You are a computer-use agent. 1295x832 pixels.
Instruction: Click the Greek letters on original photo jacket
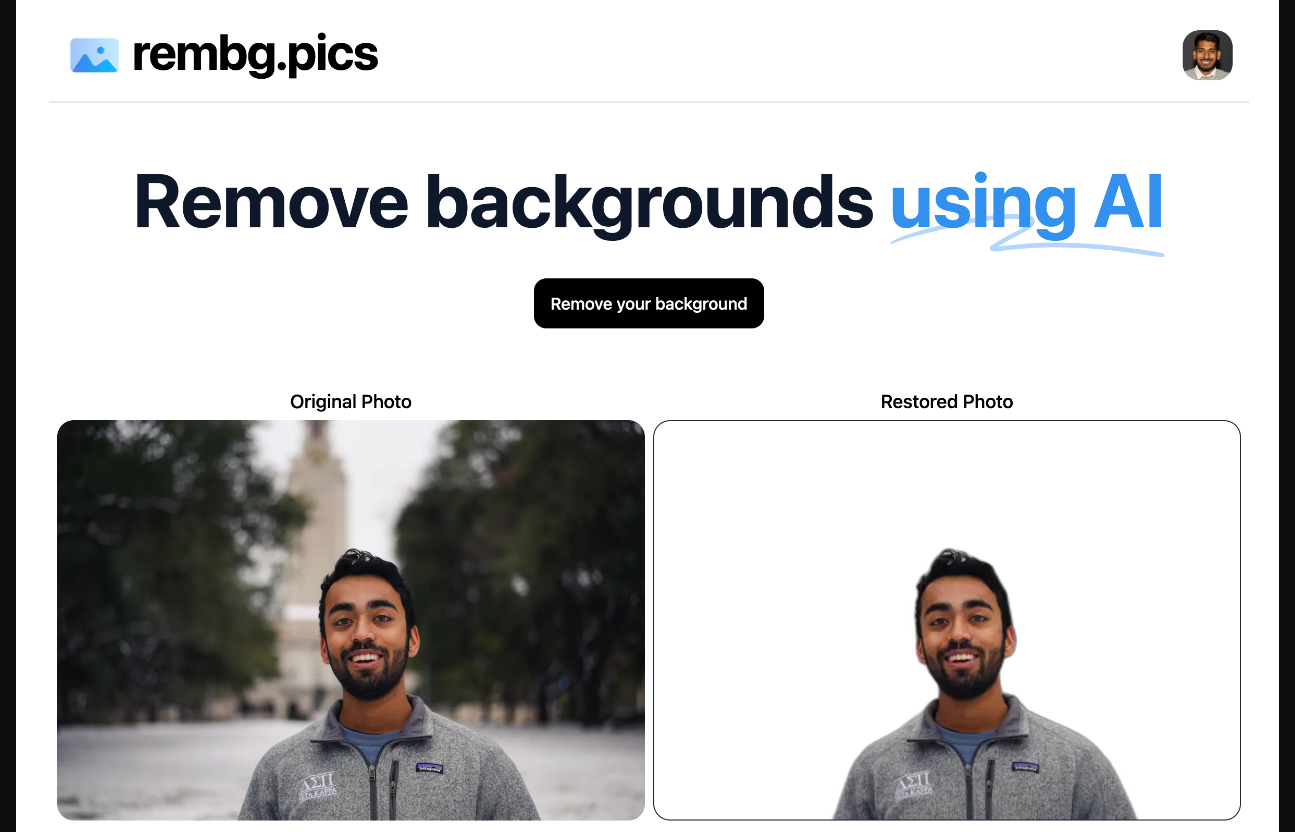click(318, 786)
